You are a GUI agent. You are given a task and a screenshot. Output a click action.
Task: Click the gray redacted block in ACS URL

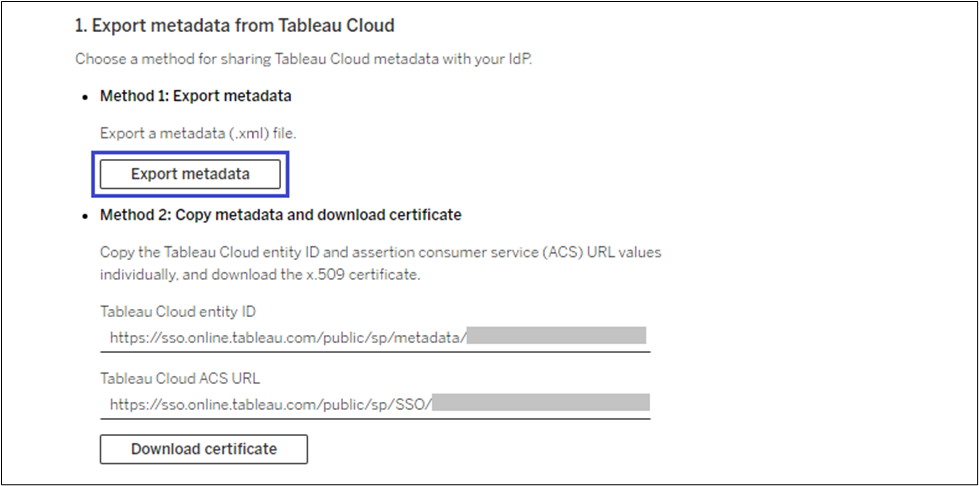point(541,403)
